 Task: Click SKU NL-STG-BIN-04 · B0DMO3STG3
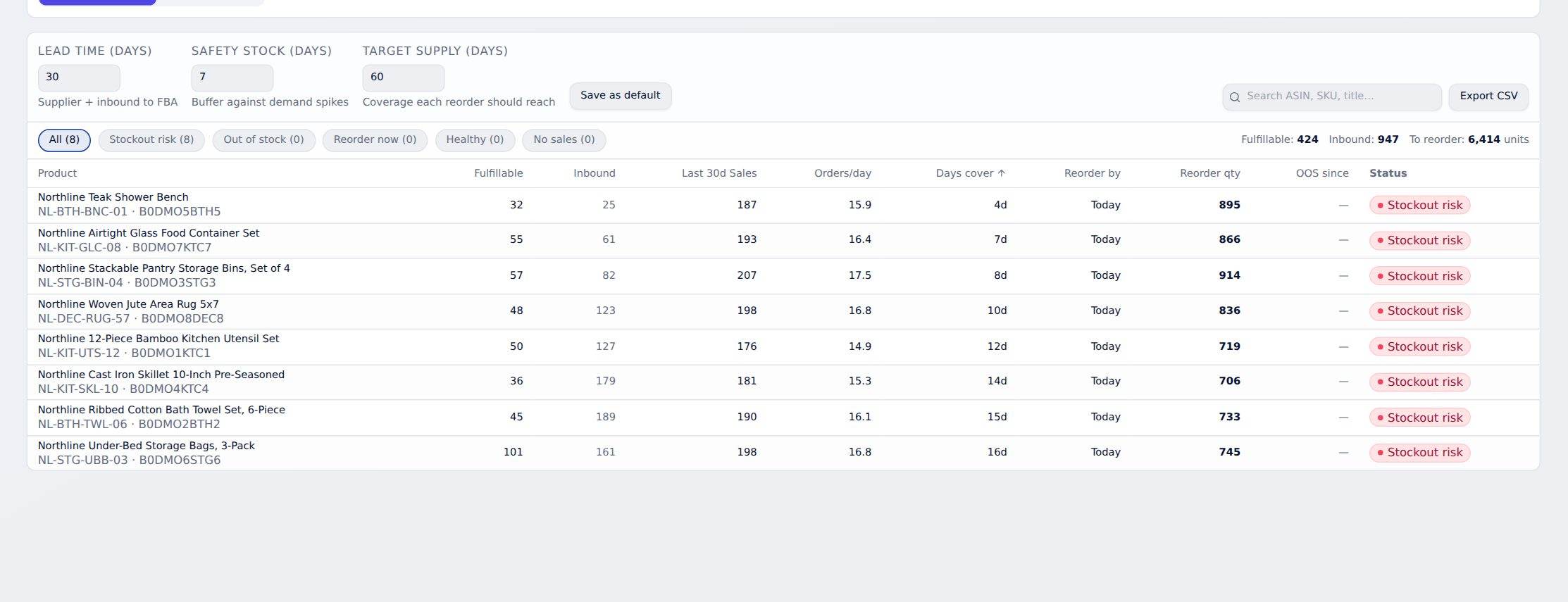click(x=127, y=283)
